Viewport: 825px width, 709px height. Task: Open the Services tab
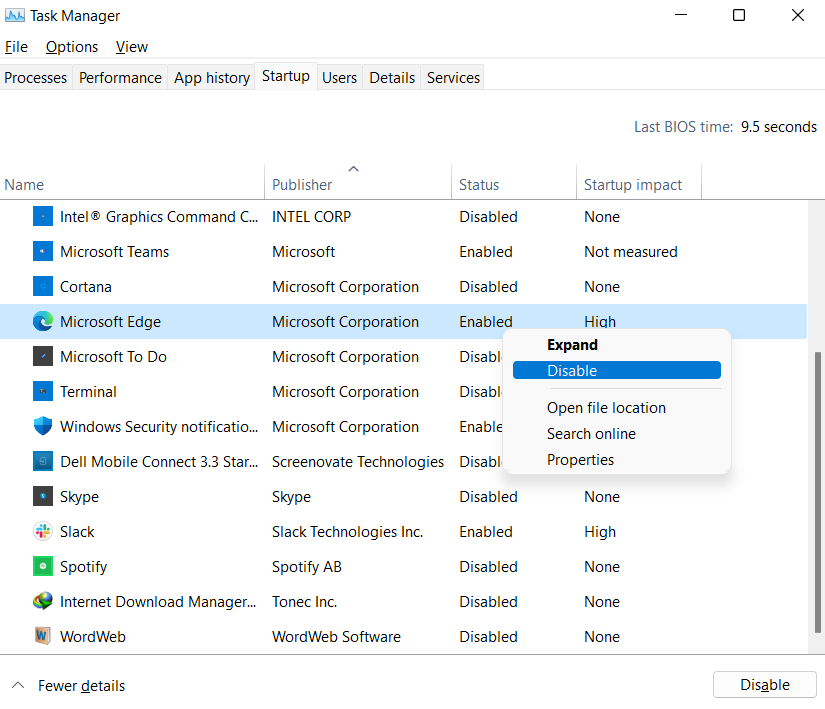453,78
